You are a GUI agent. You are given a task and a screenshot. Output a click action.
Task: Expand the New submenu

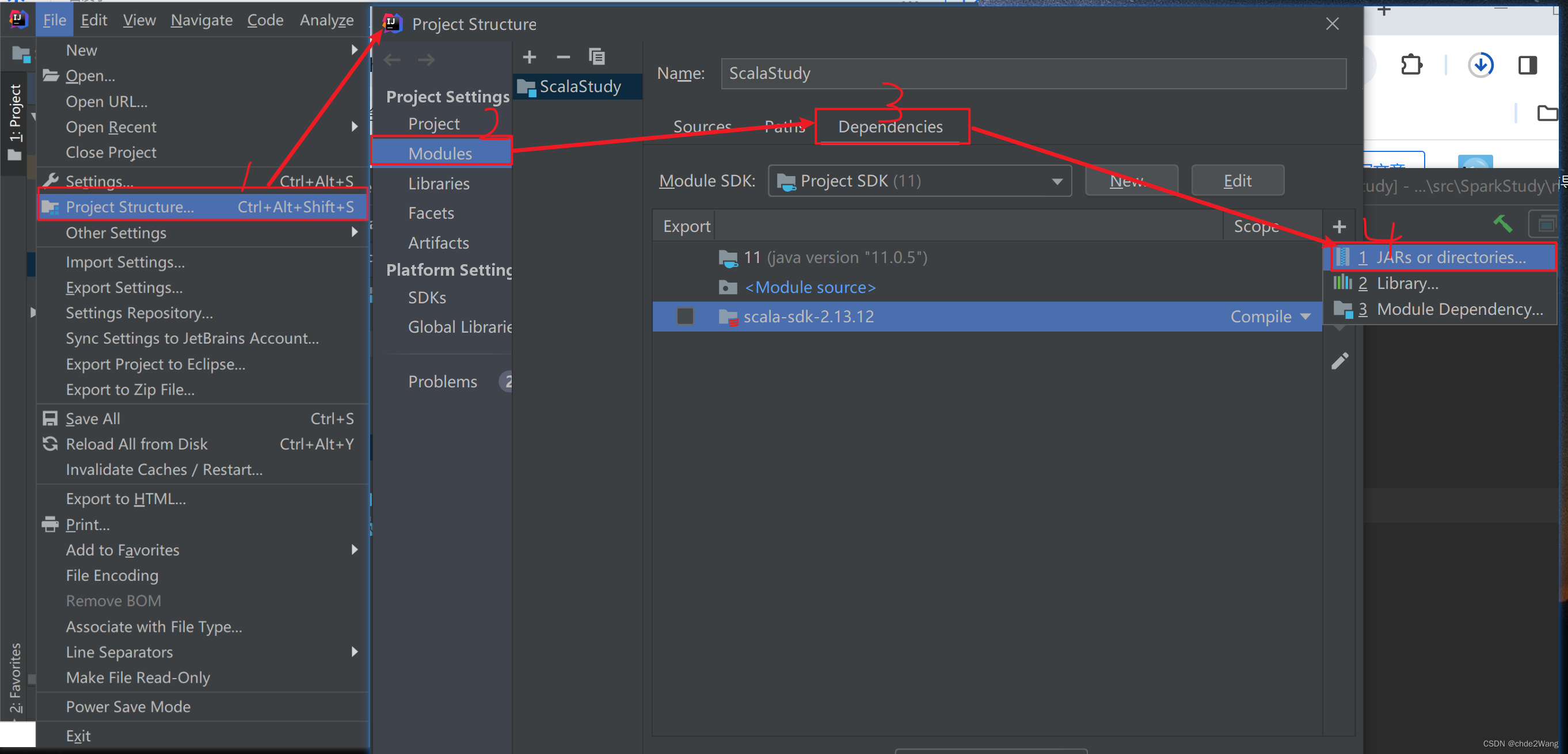(x=354, y=50)
